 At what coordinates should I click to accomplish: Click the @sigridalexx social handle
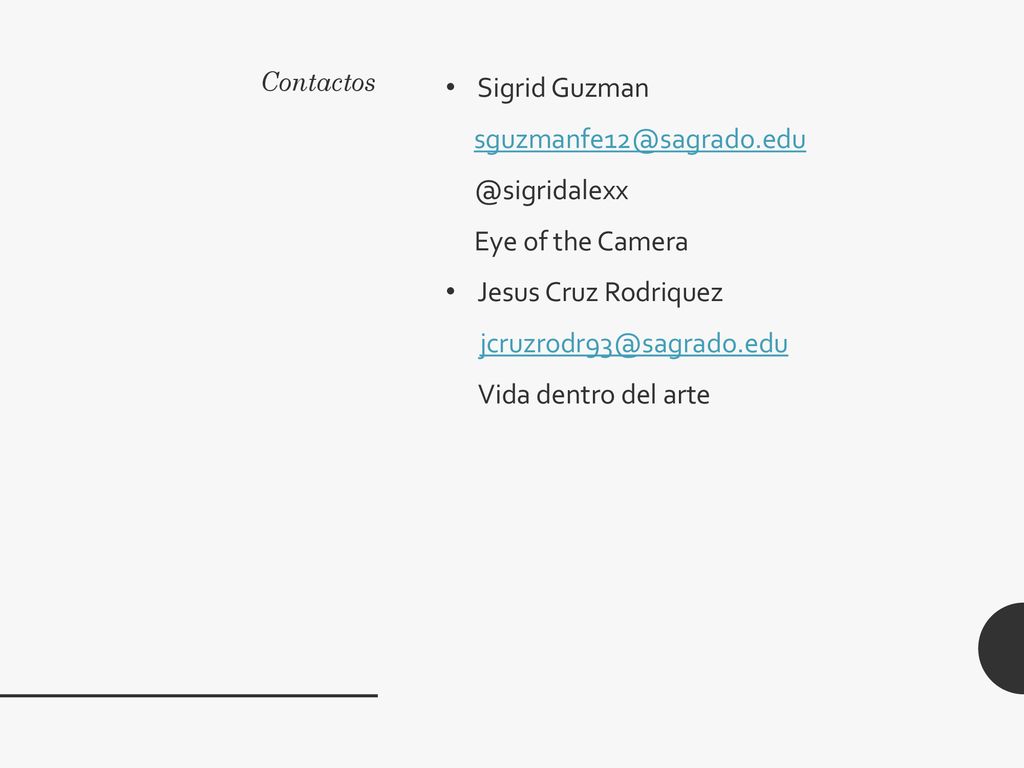click(551, 191)
